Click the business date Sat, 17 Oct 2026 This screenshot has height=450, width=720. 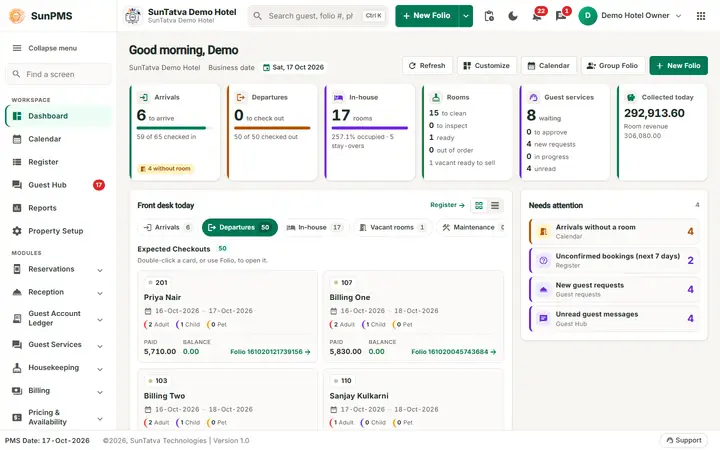[293, 67]
